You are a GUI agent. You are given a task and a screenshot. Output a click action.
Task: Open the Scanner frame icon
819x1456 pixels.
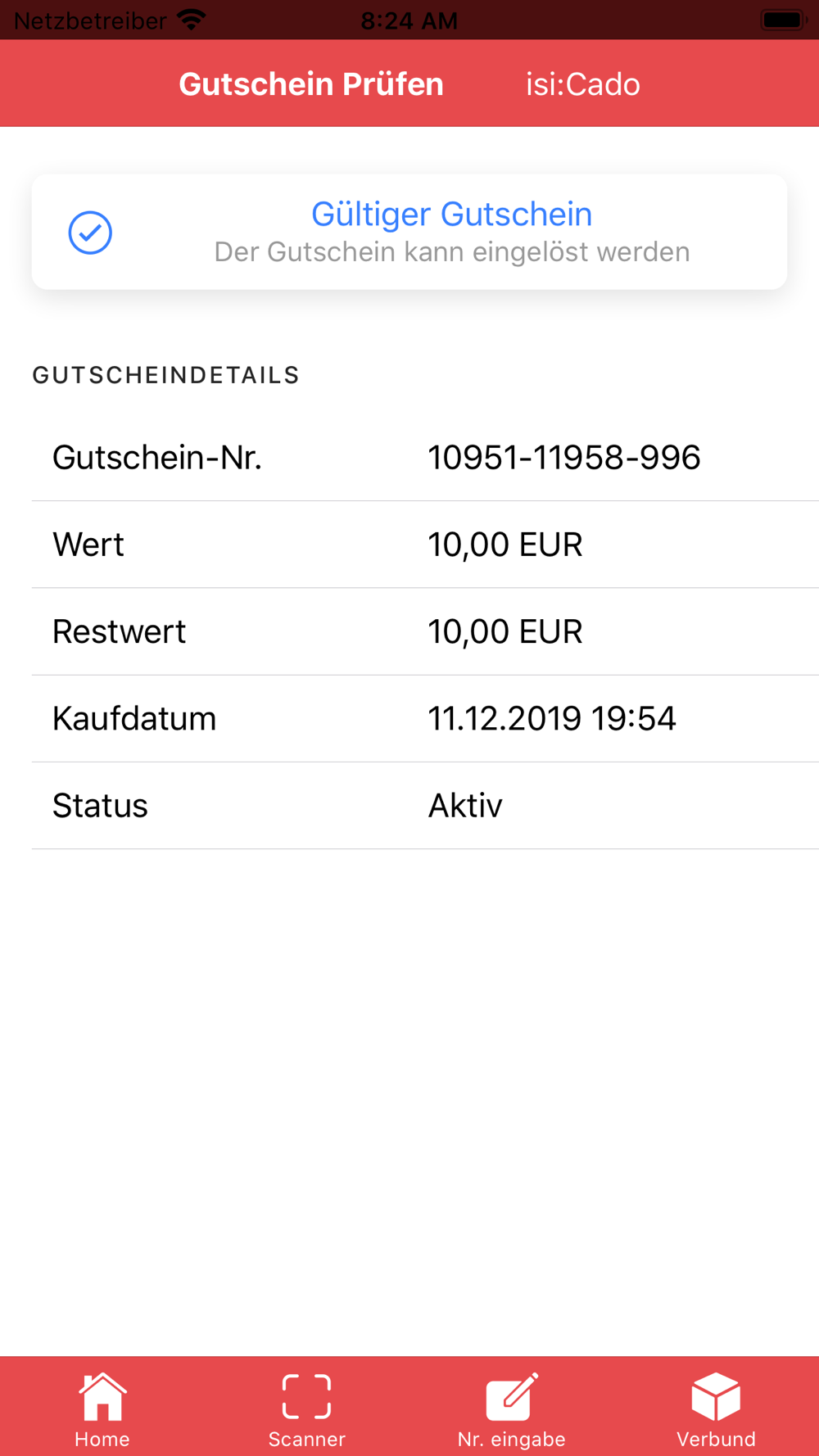tap(306, 1397)
